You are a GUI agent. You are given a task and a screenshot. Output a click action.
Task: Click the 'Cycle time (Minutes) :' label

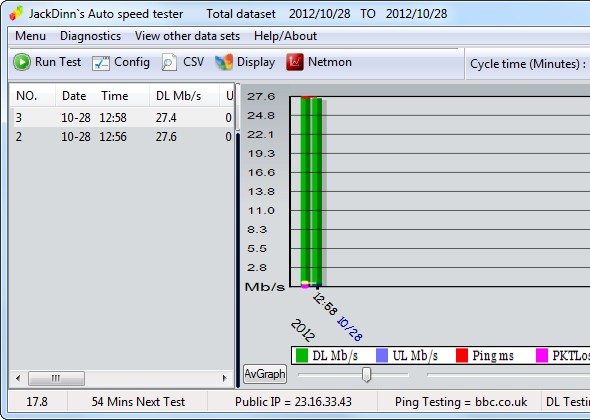point(528,64)
